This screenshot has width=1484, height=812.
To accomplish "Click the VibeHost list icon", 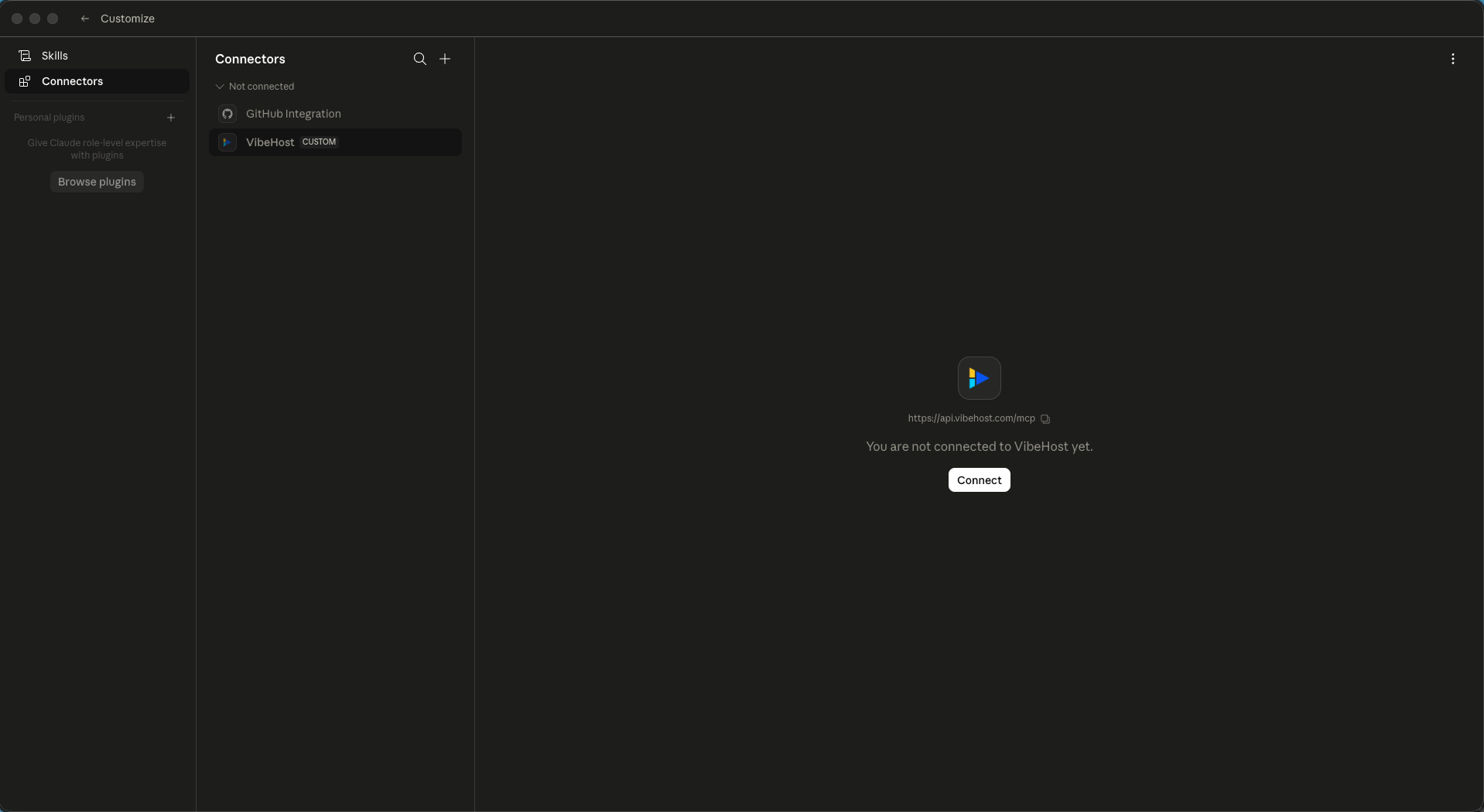I will point(227,142).
